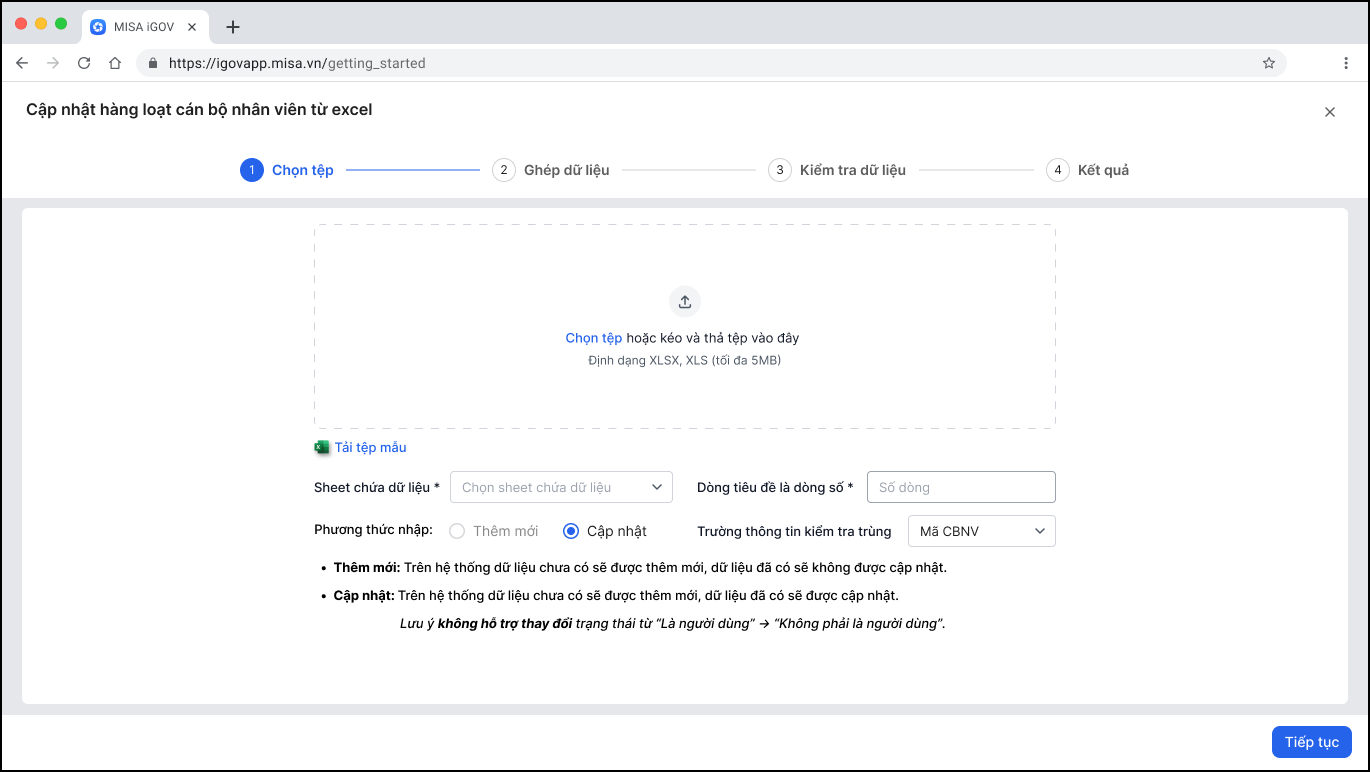Click the lock icon in address bar
The width and height of the screenshot is (1370, 772).
153,63
